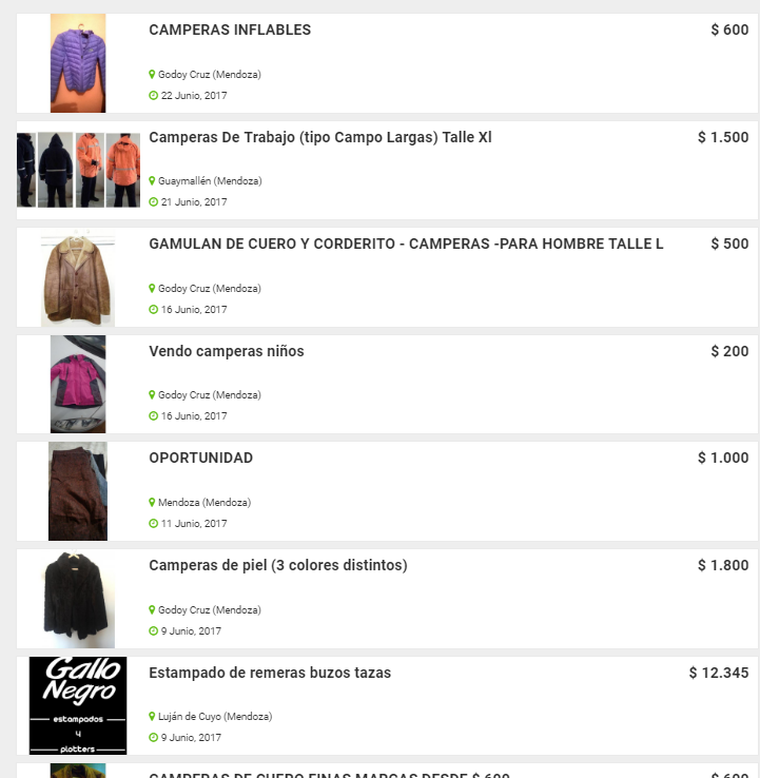This screenshot has width=760, height=778.
Task: Open Camperas De Trabajo Talle Xl listing
Action: (320, 137)
